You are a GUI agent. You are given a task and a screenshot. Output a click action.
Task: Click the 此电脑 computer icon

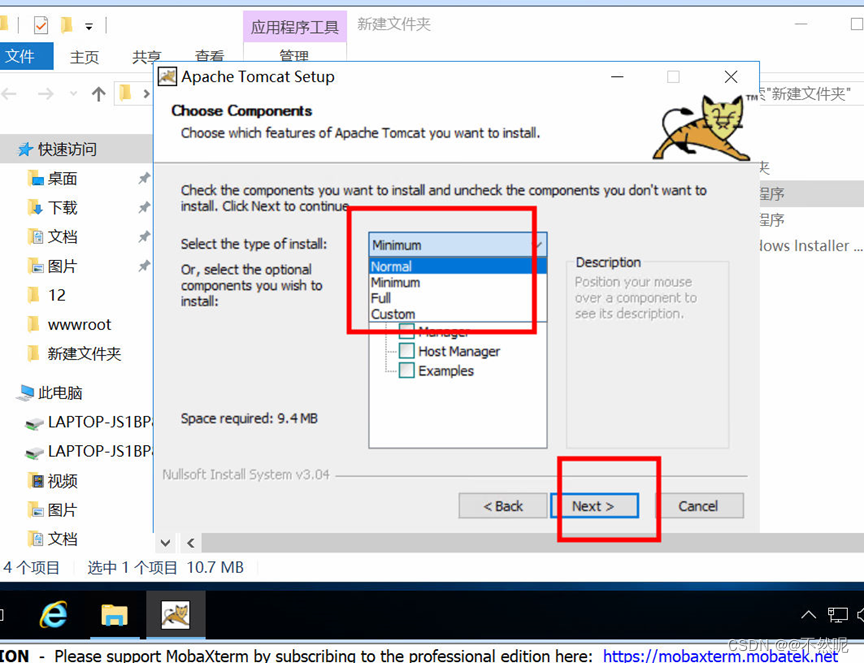tap(25, 392)
